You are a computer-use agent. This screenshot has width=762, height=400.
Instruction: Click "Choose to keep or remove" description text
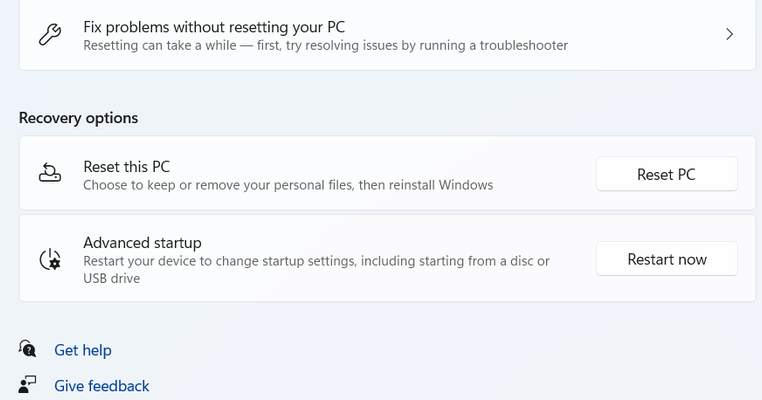click(288, 185)
